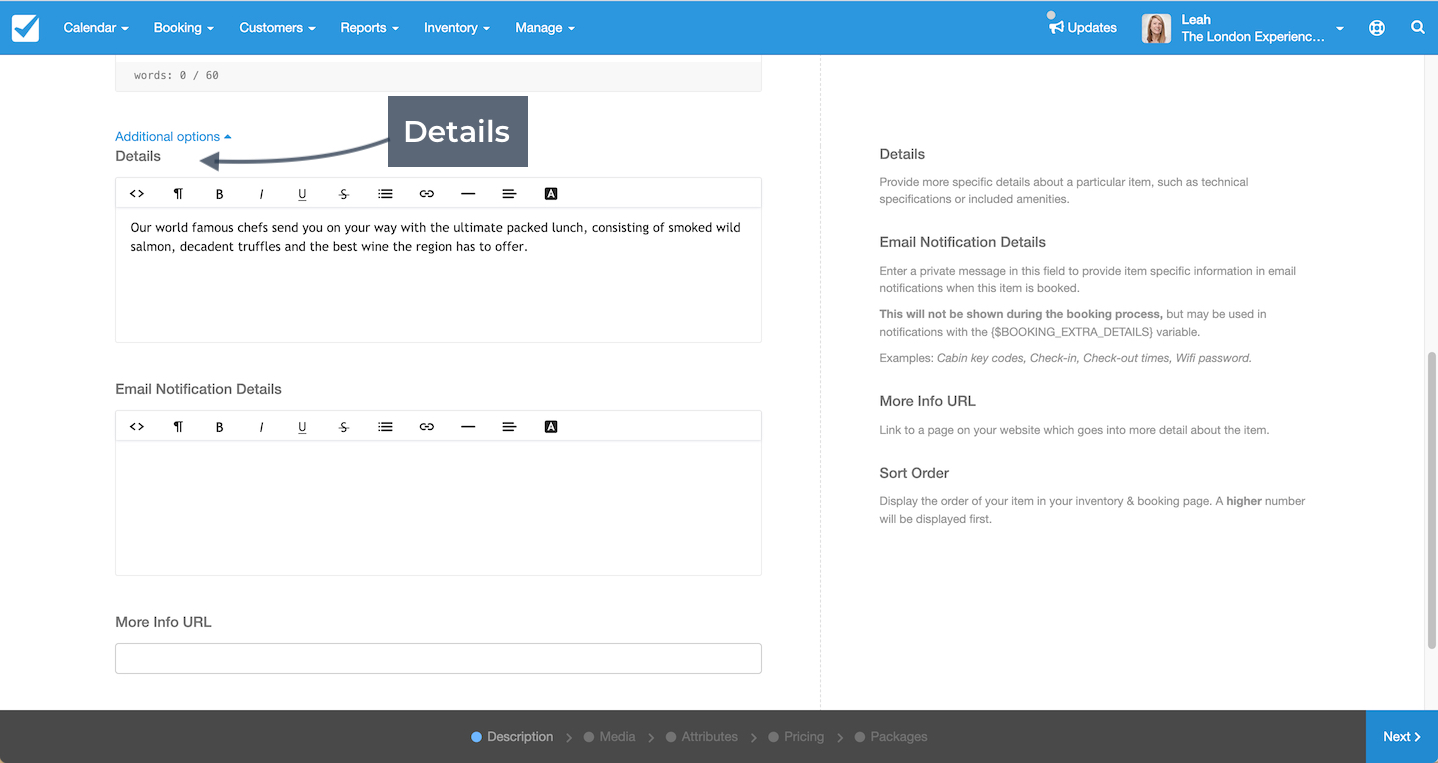Apply bold in Email Notification editor

[x=219, y=427]
